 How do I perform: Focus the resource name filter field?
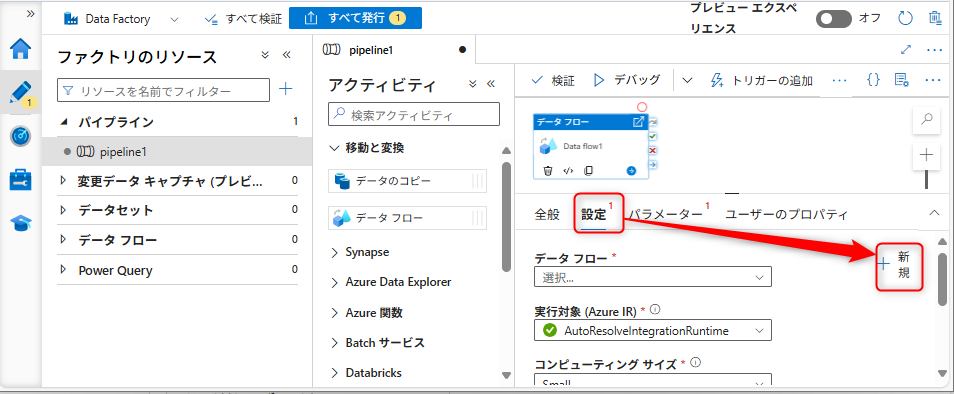163,90
